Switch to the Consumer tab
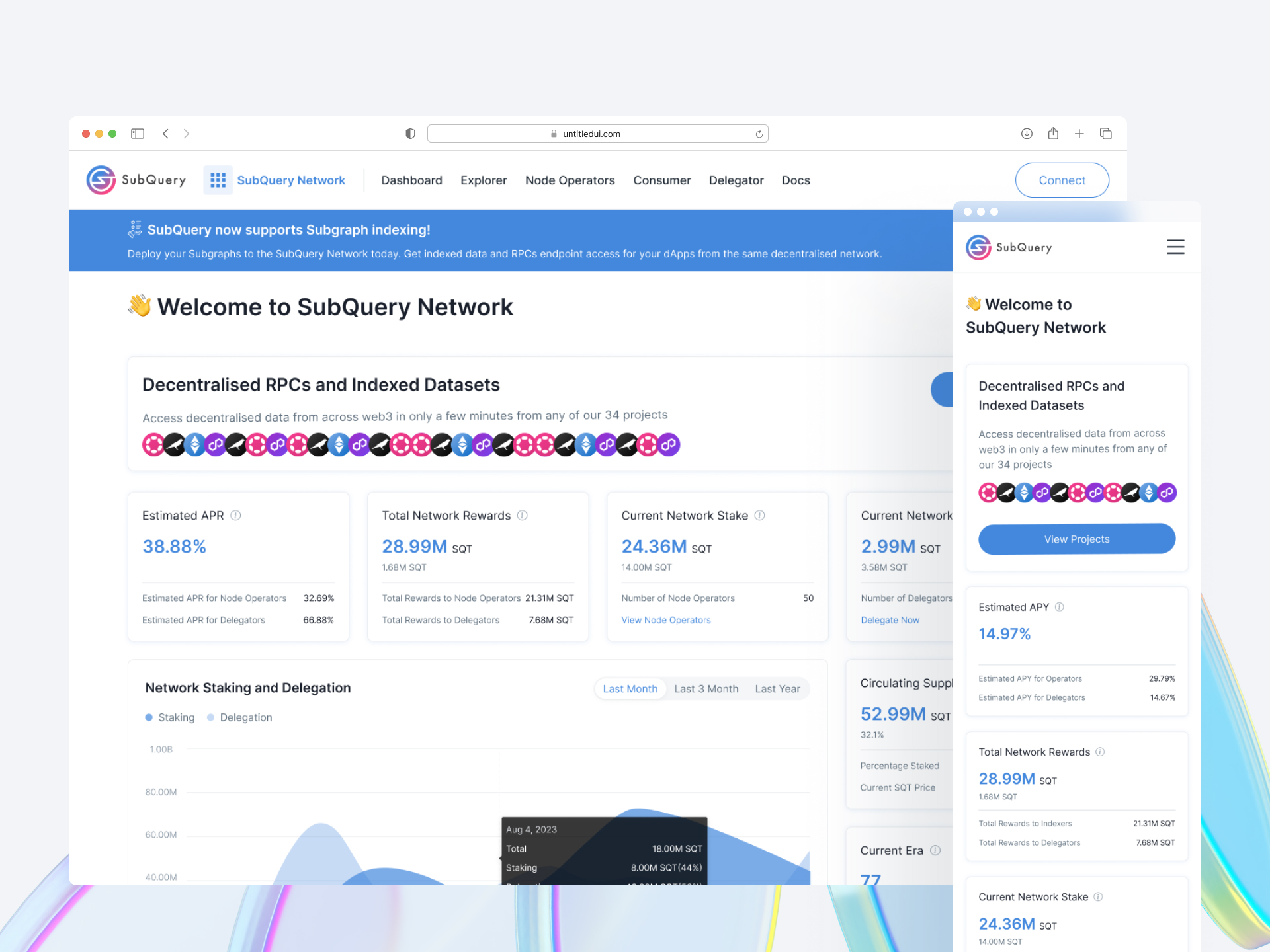1270x952 pixels. (x=661, y=180)
